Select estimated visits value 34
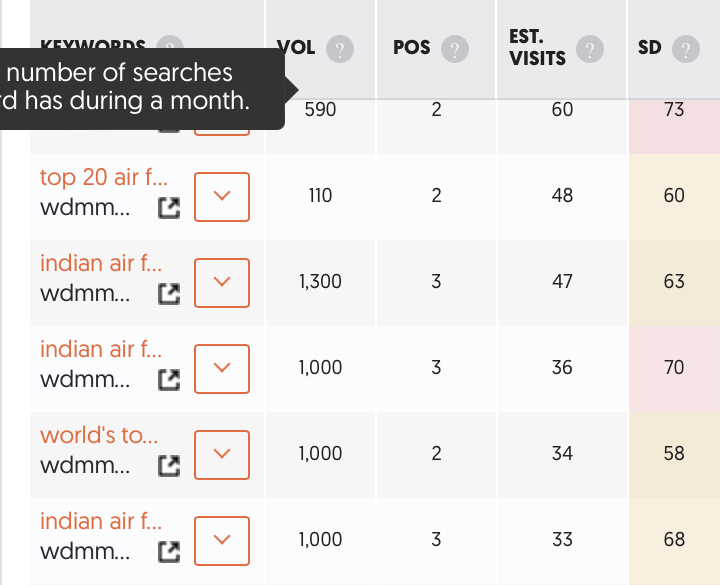Viewport: 725px width, 585px height. pyautogui.click(x=562, y=454)
